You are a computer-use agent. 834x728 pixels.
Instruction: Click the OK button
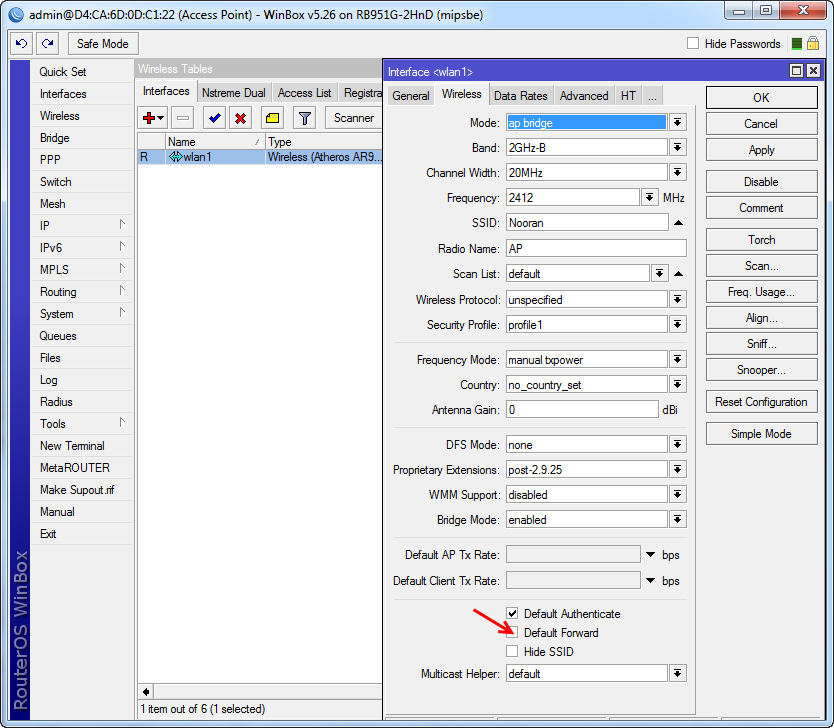(761, 97)
